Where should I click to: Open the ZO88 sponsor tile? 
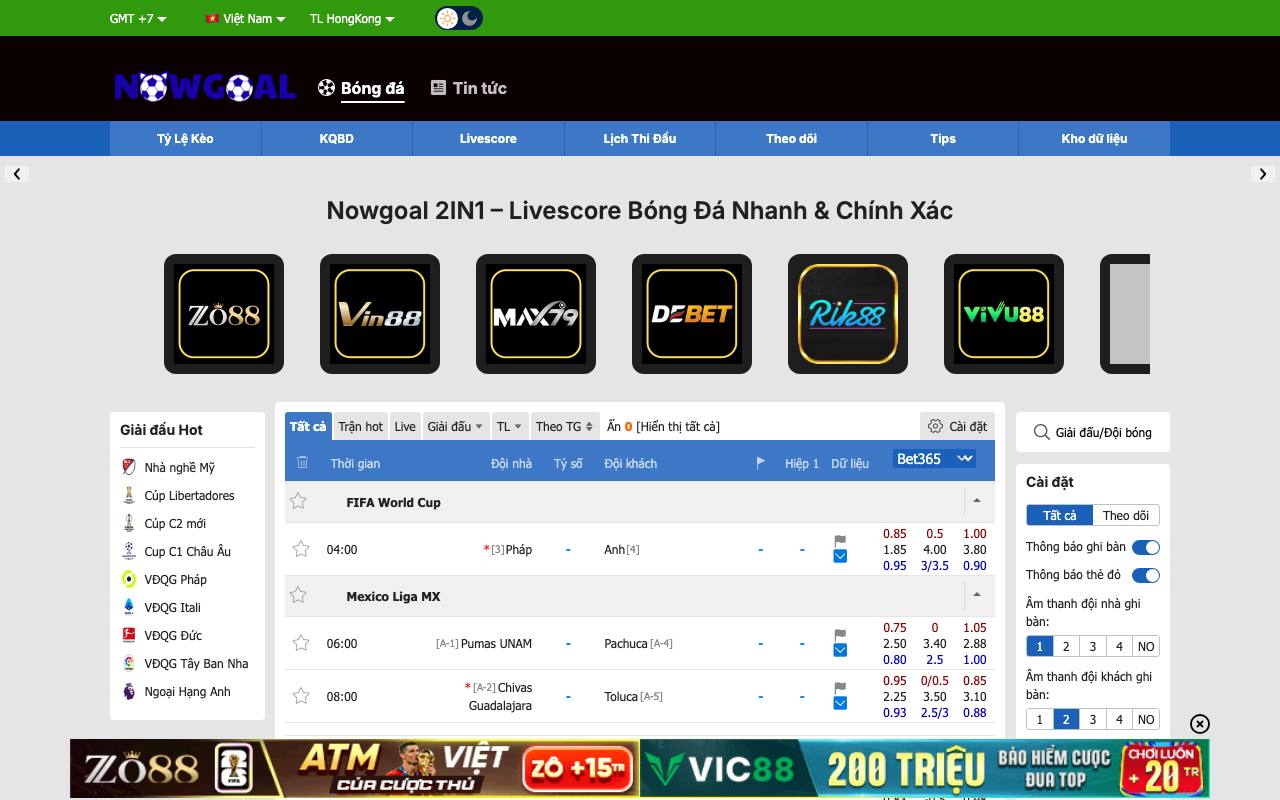tap(224, 314)
